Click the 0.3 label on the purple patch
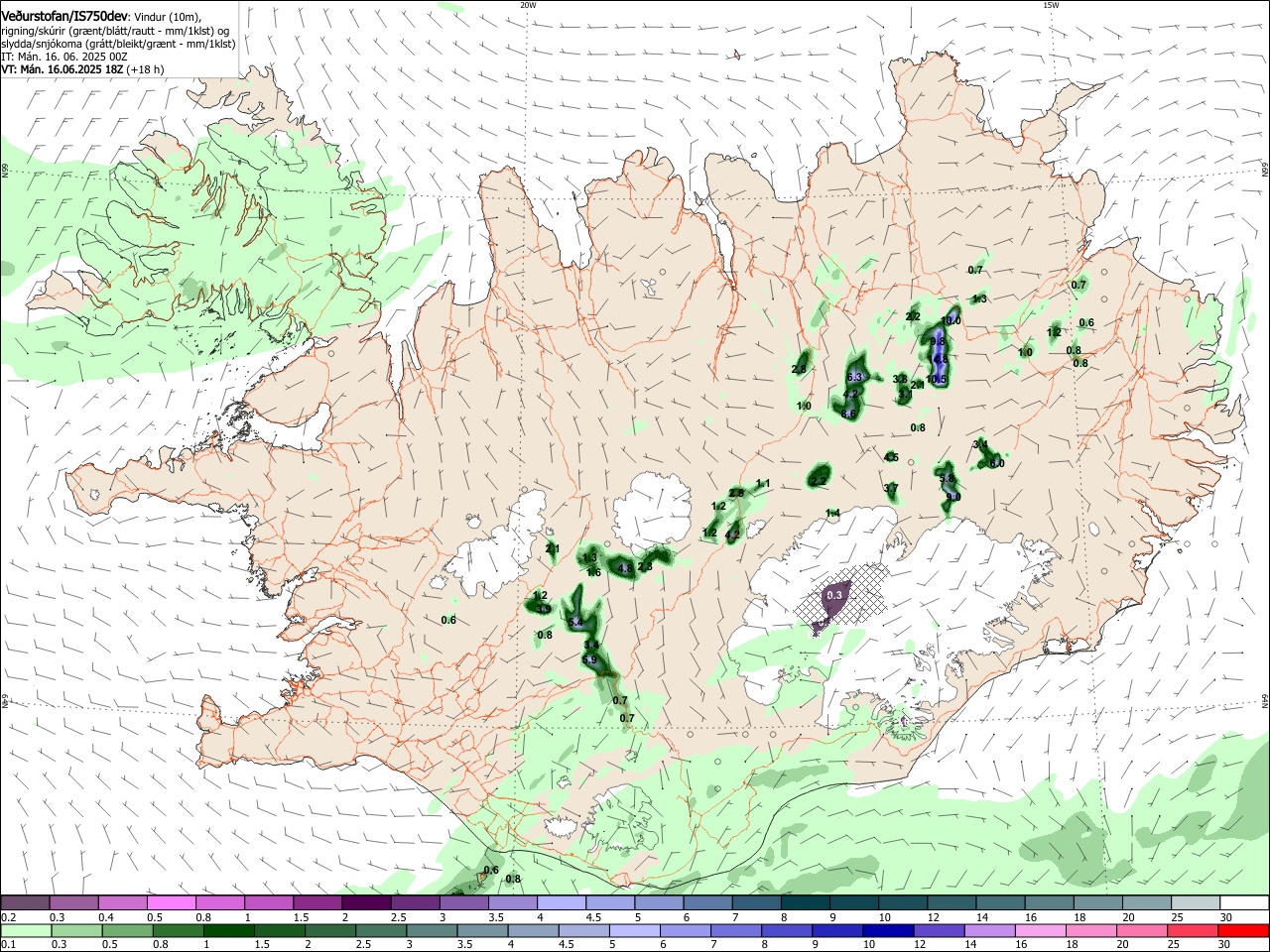This screenshot has width=1270, height=952. tap(834, 595)
